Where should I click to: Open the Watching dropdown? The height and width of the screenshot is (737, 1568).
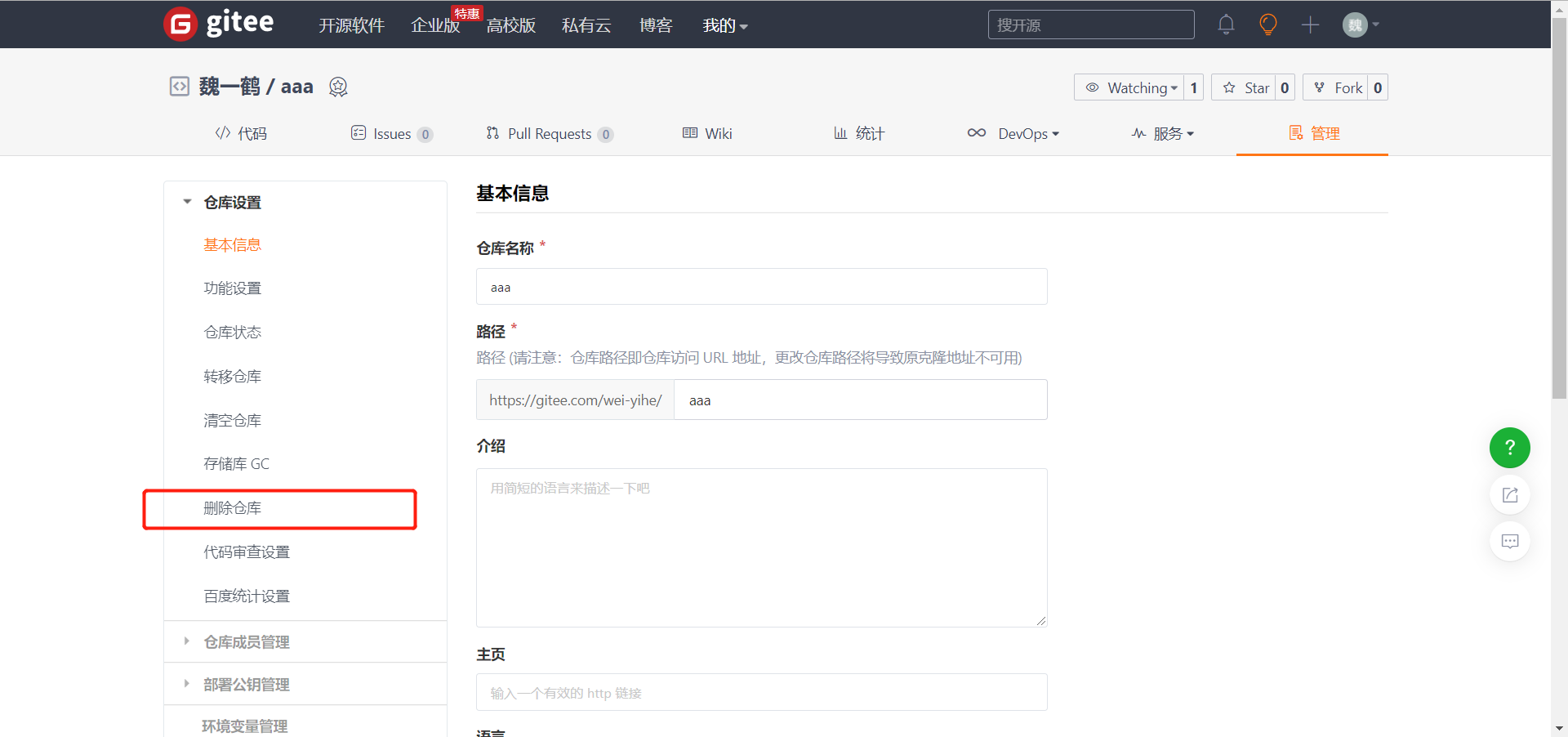click(1129, 87)
